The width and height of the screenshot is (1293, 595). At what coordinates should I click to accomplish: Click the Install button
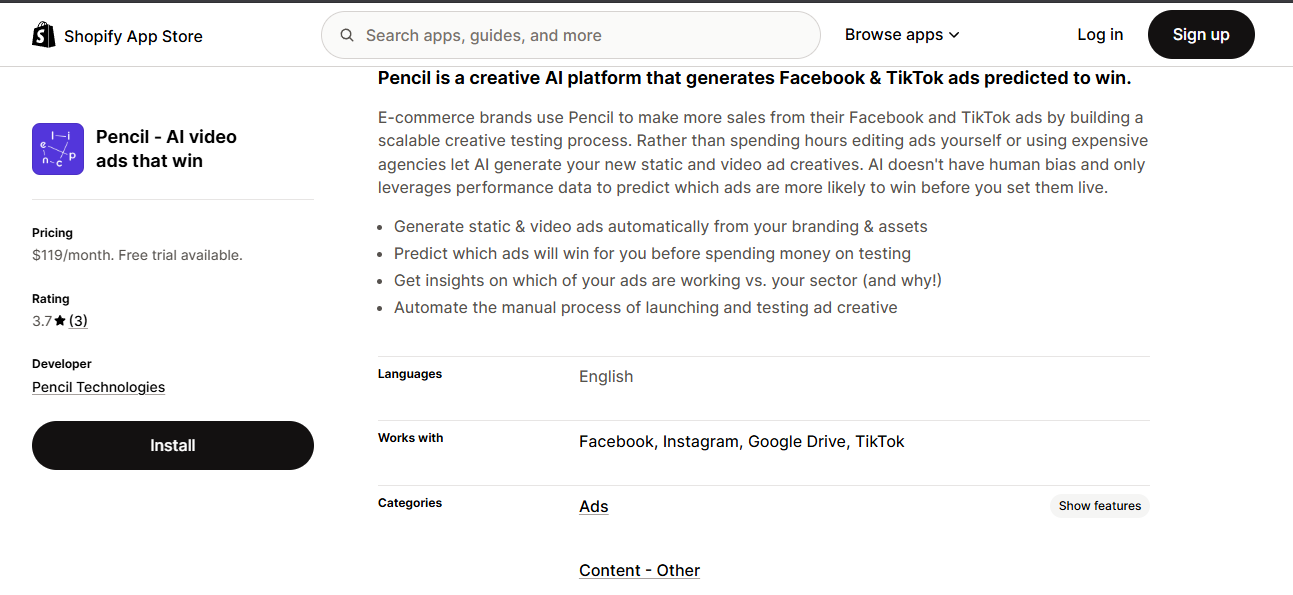[x=173, y=445]
